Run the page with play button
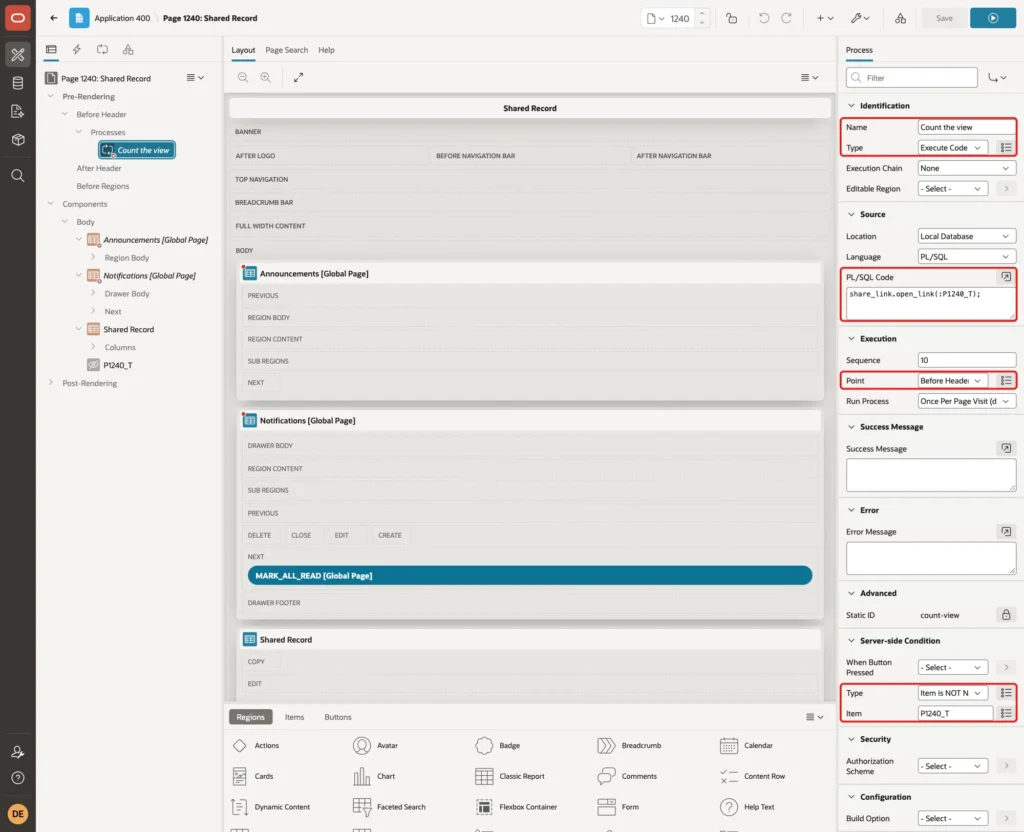The image size is (1024, 832). 992,18
